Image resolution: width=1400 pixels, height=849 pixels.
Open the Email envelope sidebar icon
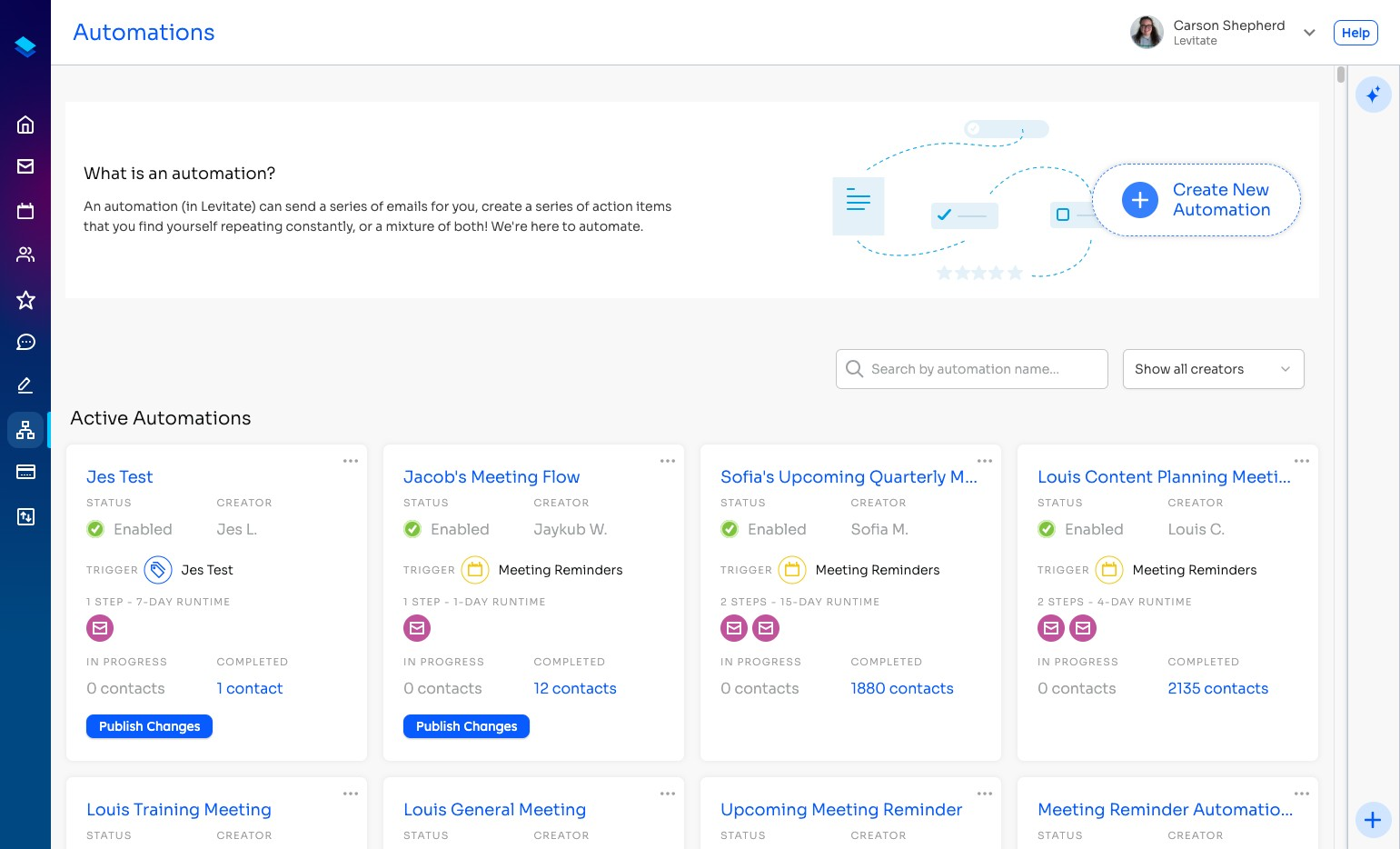pyautogui.click(x=25, y=166)
